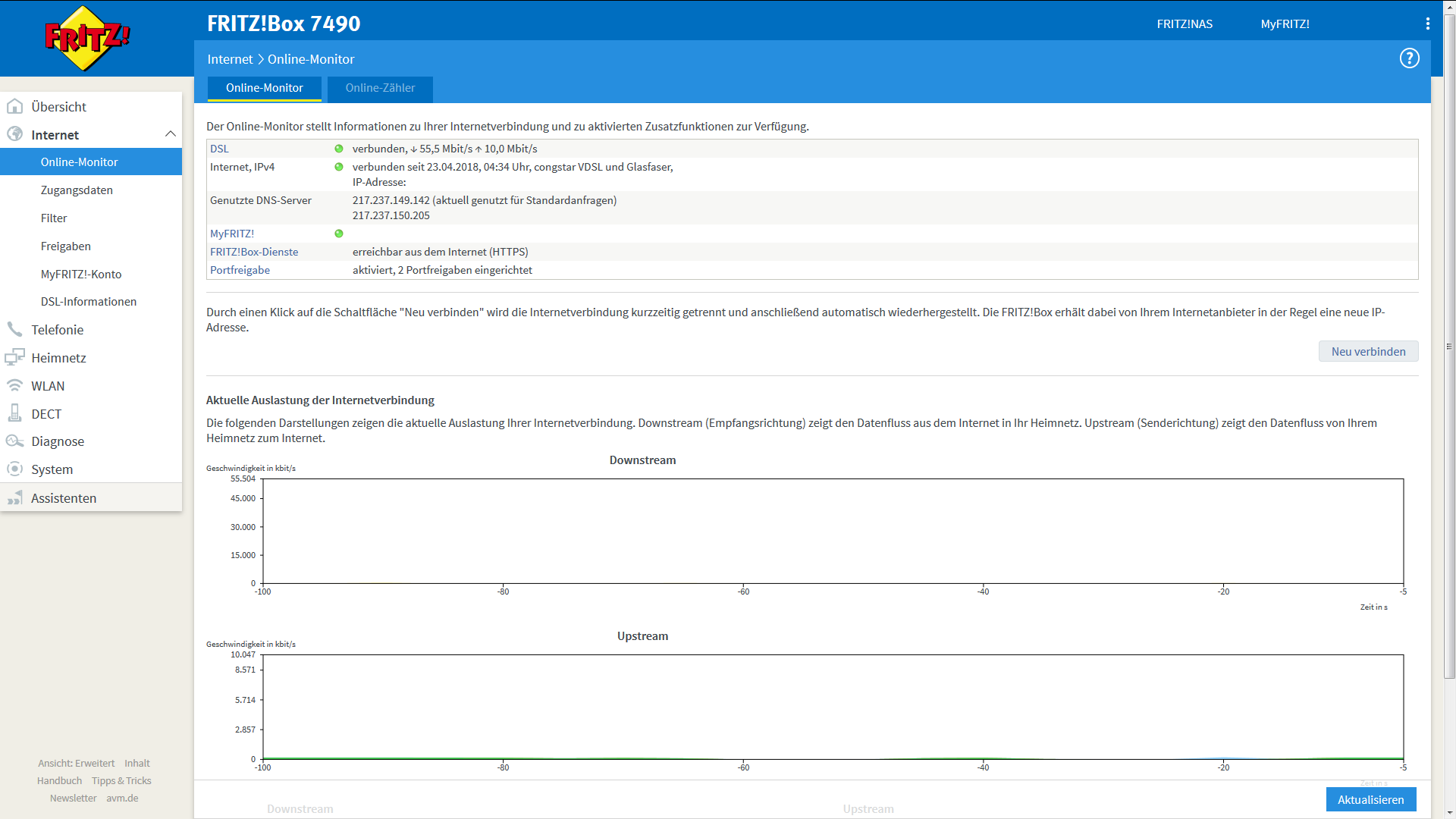The image size is (1456, 819).
Task: Select the Online-Monitor tab
Action: 264,88
